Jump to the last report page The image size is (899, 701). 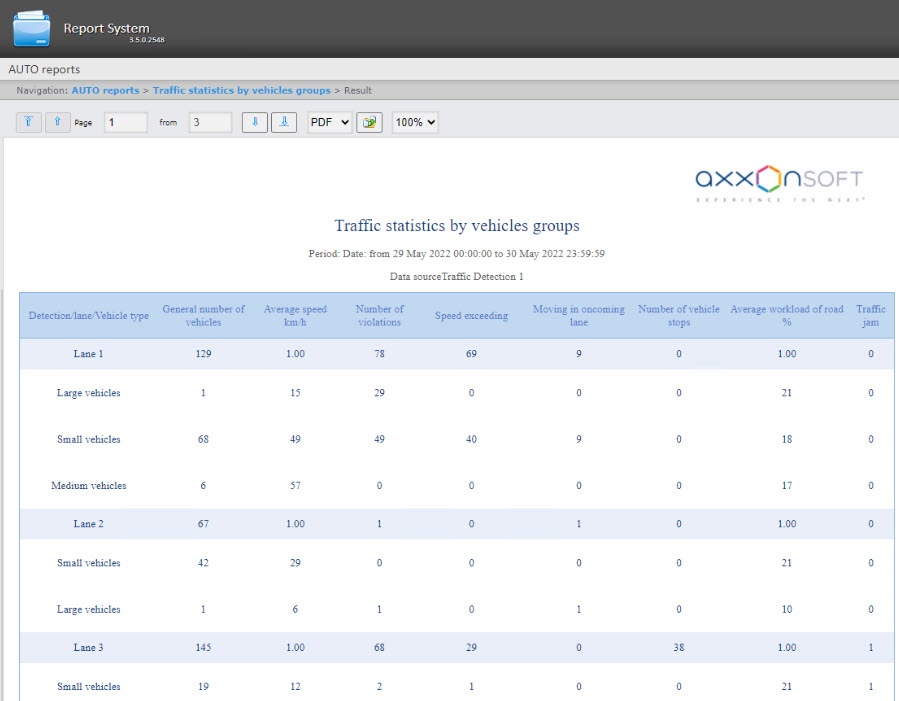(x=284, y=122)
